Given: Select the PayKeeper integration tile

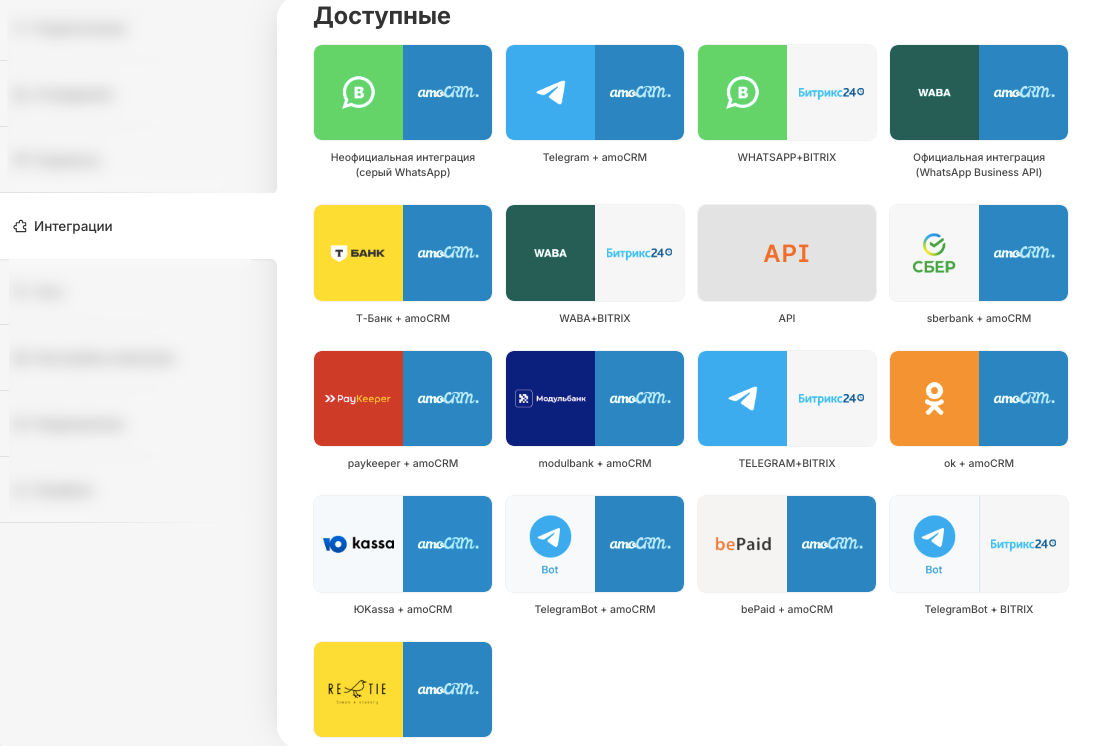Looking at the screenshot, I should pos(403,398).
